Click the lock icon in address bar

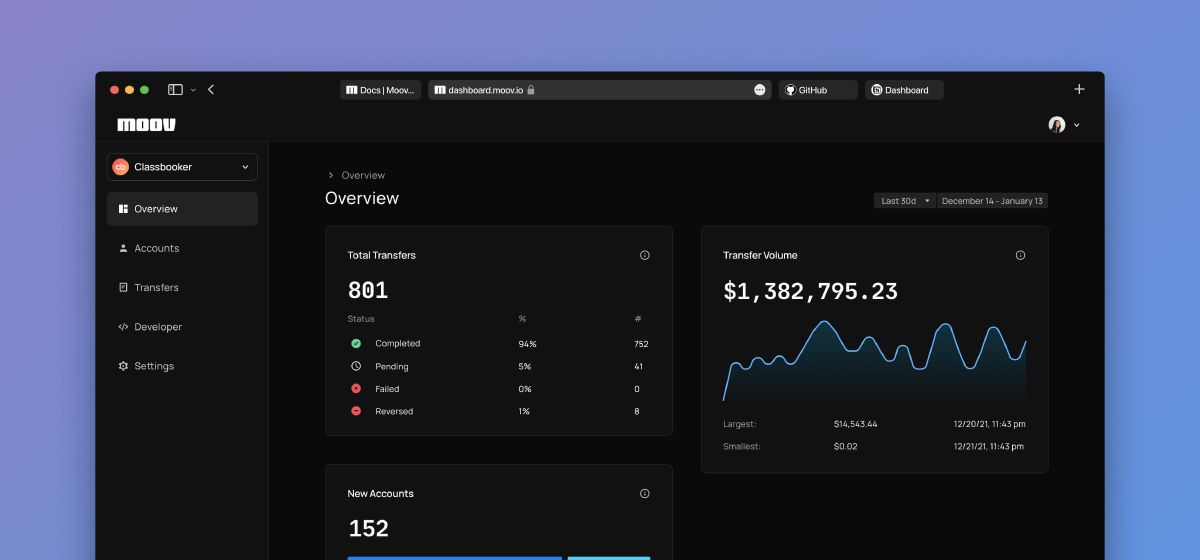click(x=531, y=90)
